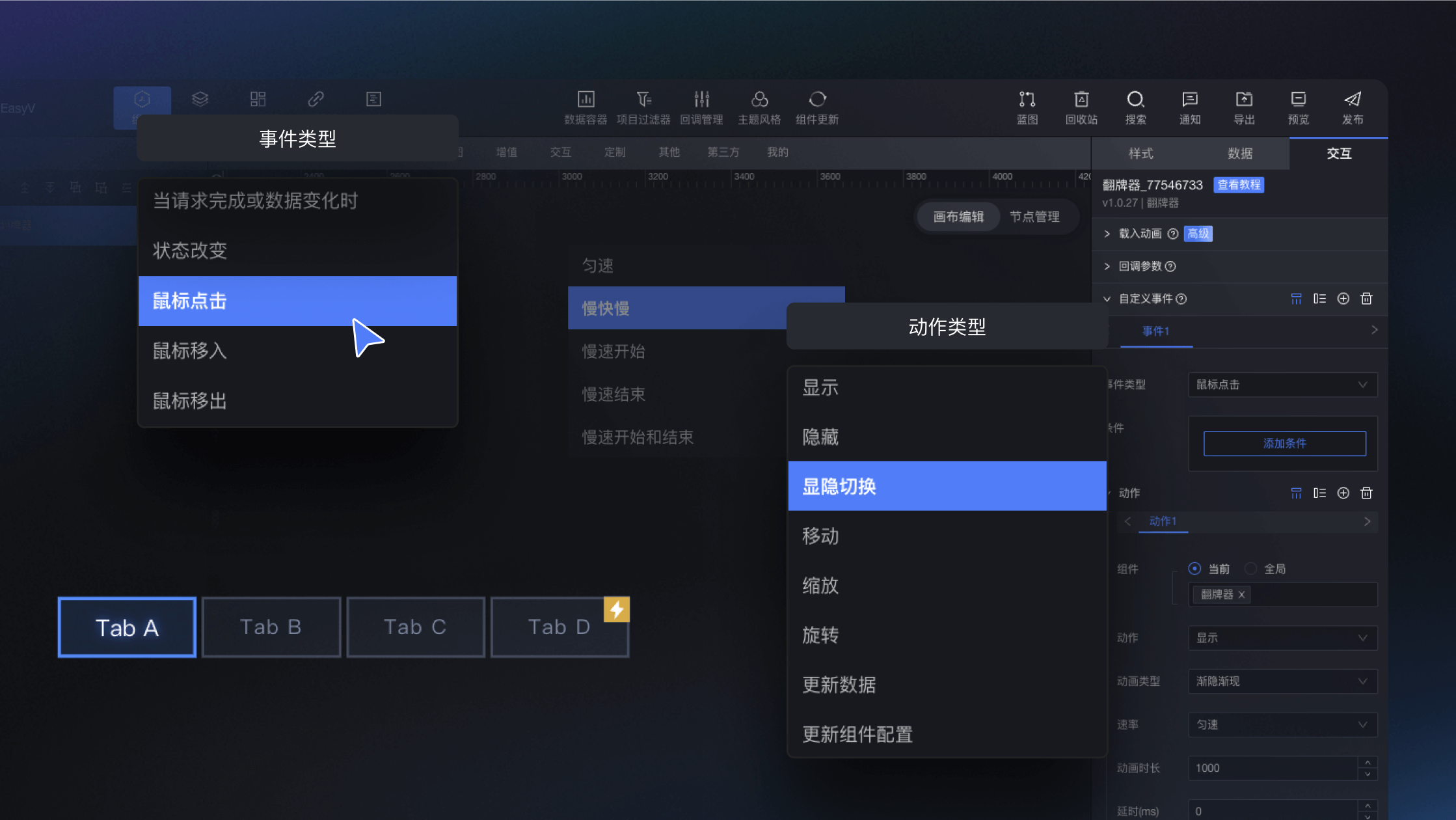Viewport: 1456px width, 820px height.
Task: Click the blue sort icon in 自定义事件 row
Action: pos(1297,299)
